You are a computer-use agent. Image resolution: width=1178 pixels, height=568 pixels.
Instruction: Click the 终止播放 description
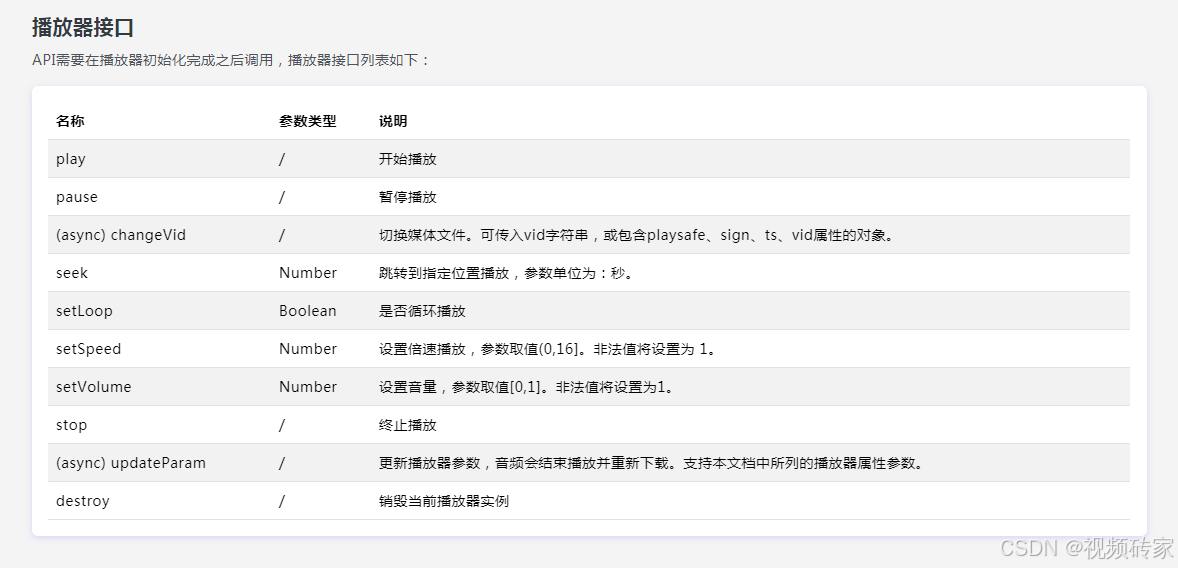tap(408, 425)
